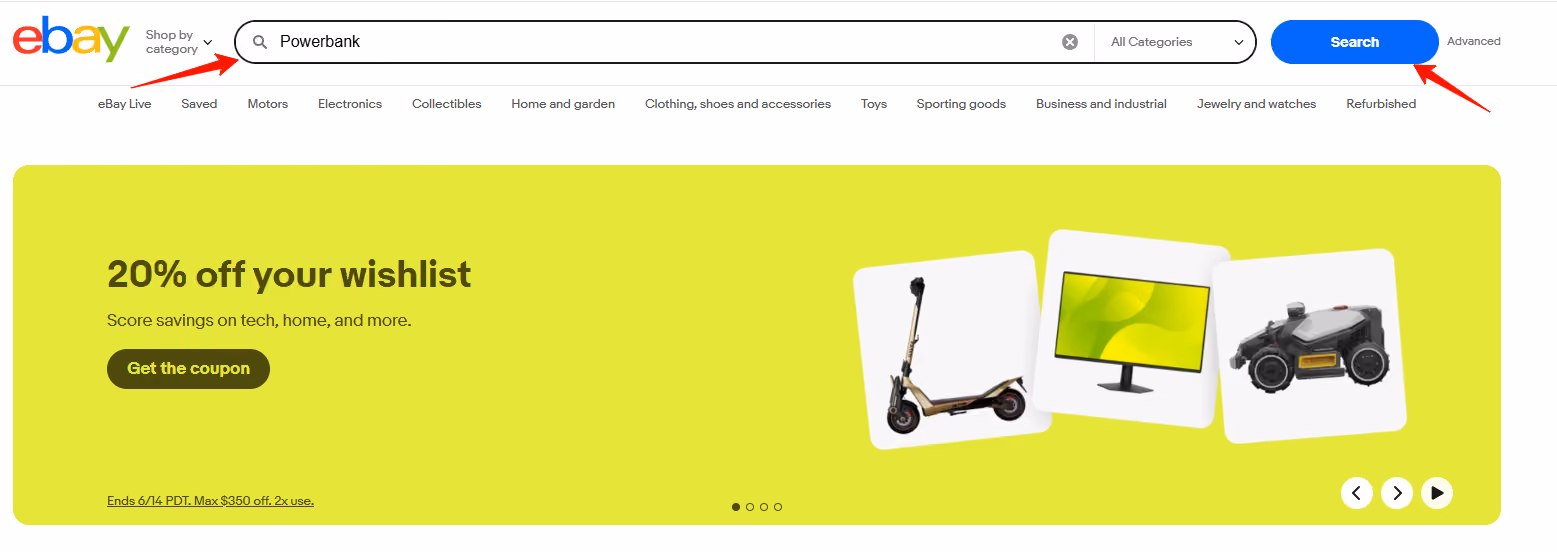The height and width of the screenshot is (552, 1557).
Task: Select the Toys category
Action: 874,104
